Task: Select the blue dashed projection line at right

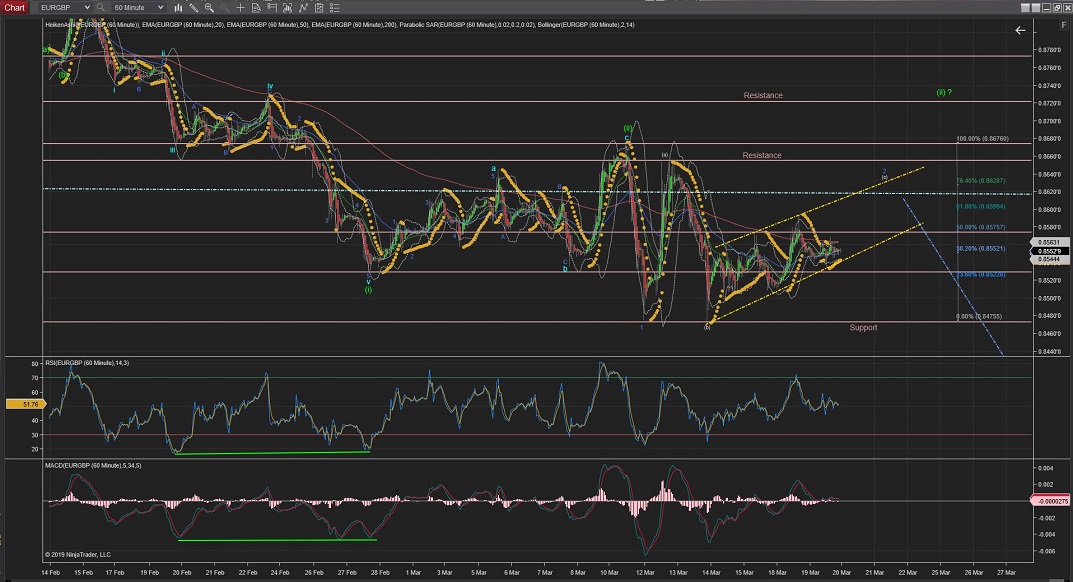Action: tap(953, 277)
